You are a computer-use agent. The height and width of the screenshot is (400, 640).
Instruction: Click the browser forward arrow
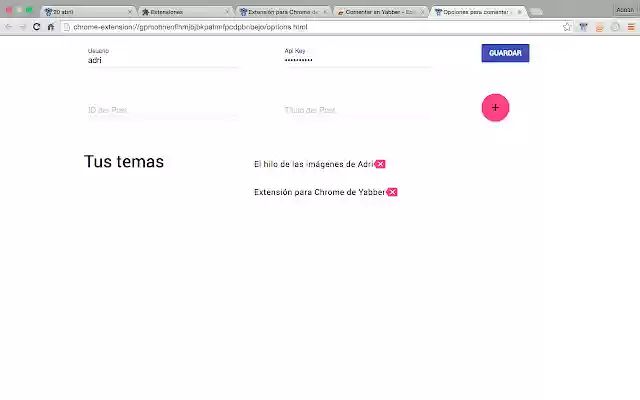click(22, 27)
